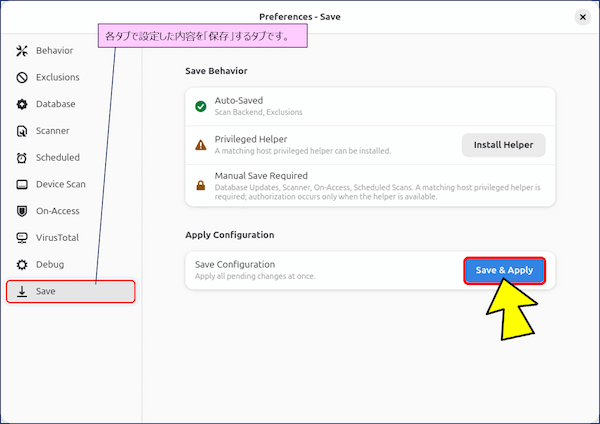Switch to the Exclusions tab
The image size is (600, 424).
coord(70,77)
